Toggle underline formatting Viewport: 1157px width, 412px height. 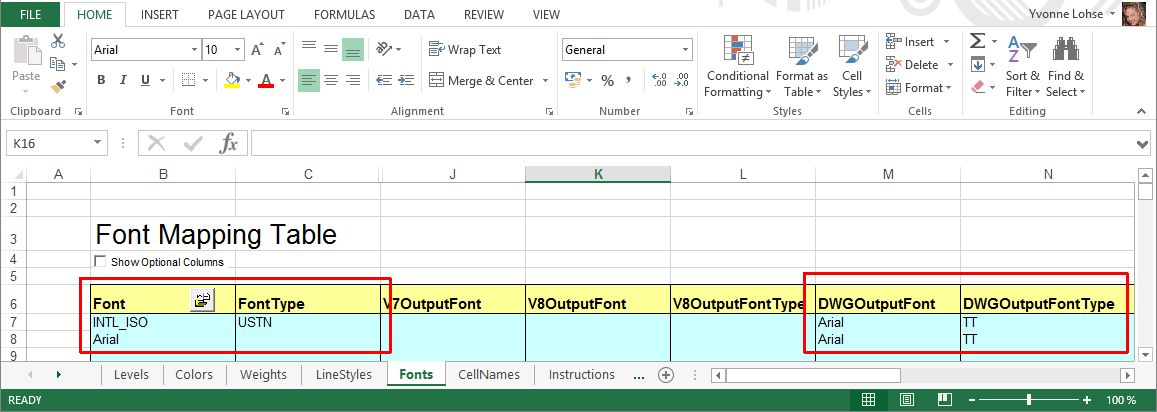pos(145,80)
